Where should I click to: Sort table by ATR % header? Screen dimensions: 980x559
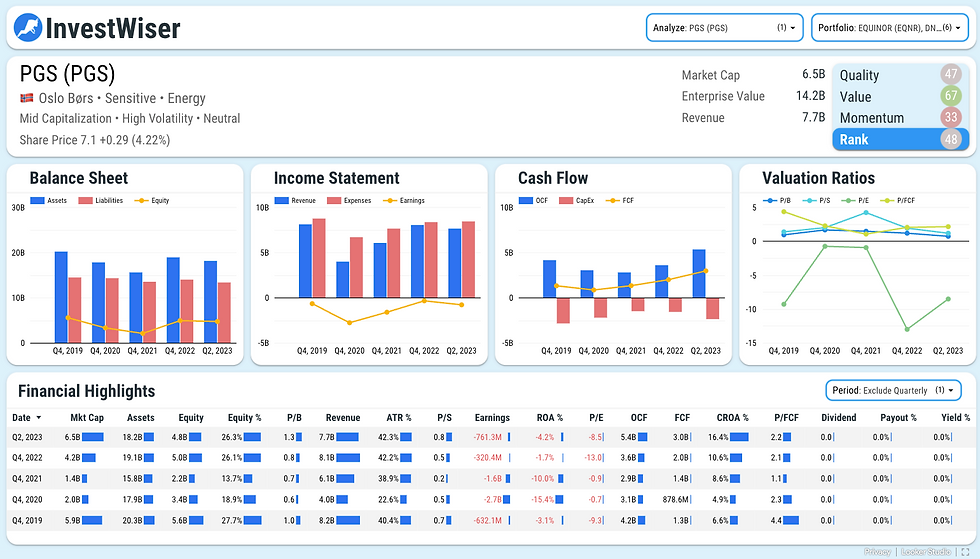[x=399, y=418]
